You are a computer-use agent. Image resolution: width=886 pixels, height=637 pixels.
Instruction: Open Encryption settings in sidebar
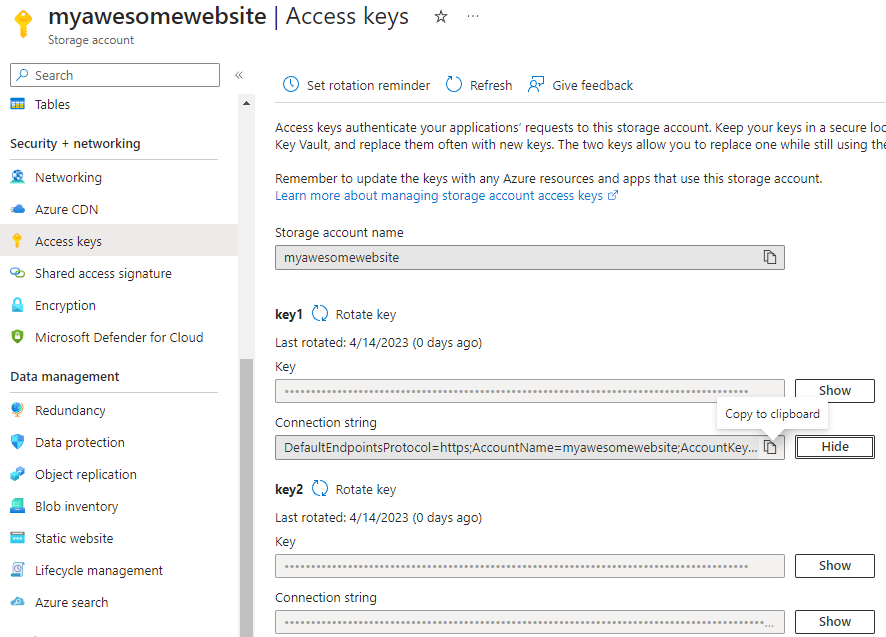tap(66, 306)
